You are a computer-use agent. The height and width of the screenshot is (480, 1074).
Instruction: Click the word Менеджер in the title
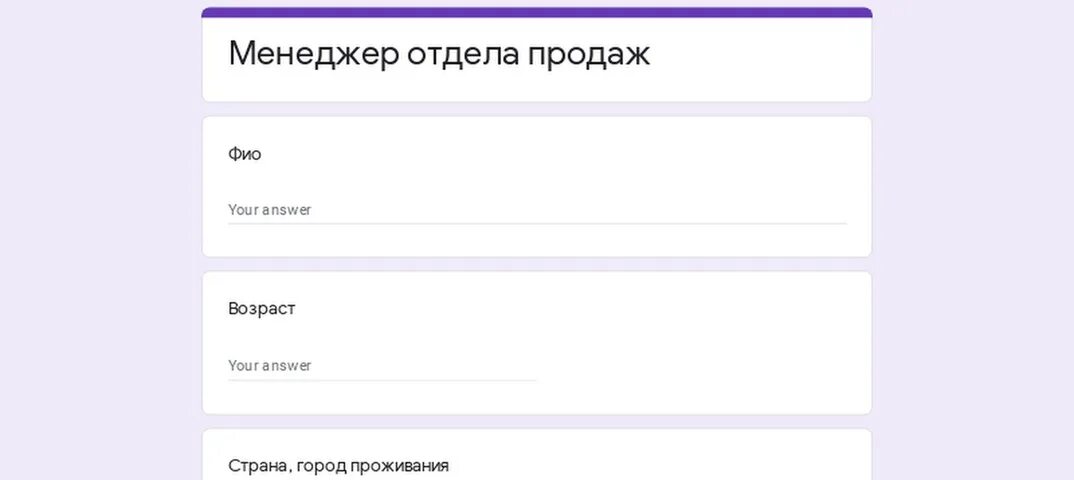(x=313, y=54)
